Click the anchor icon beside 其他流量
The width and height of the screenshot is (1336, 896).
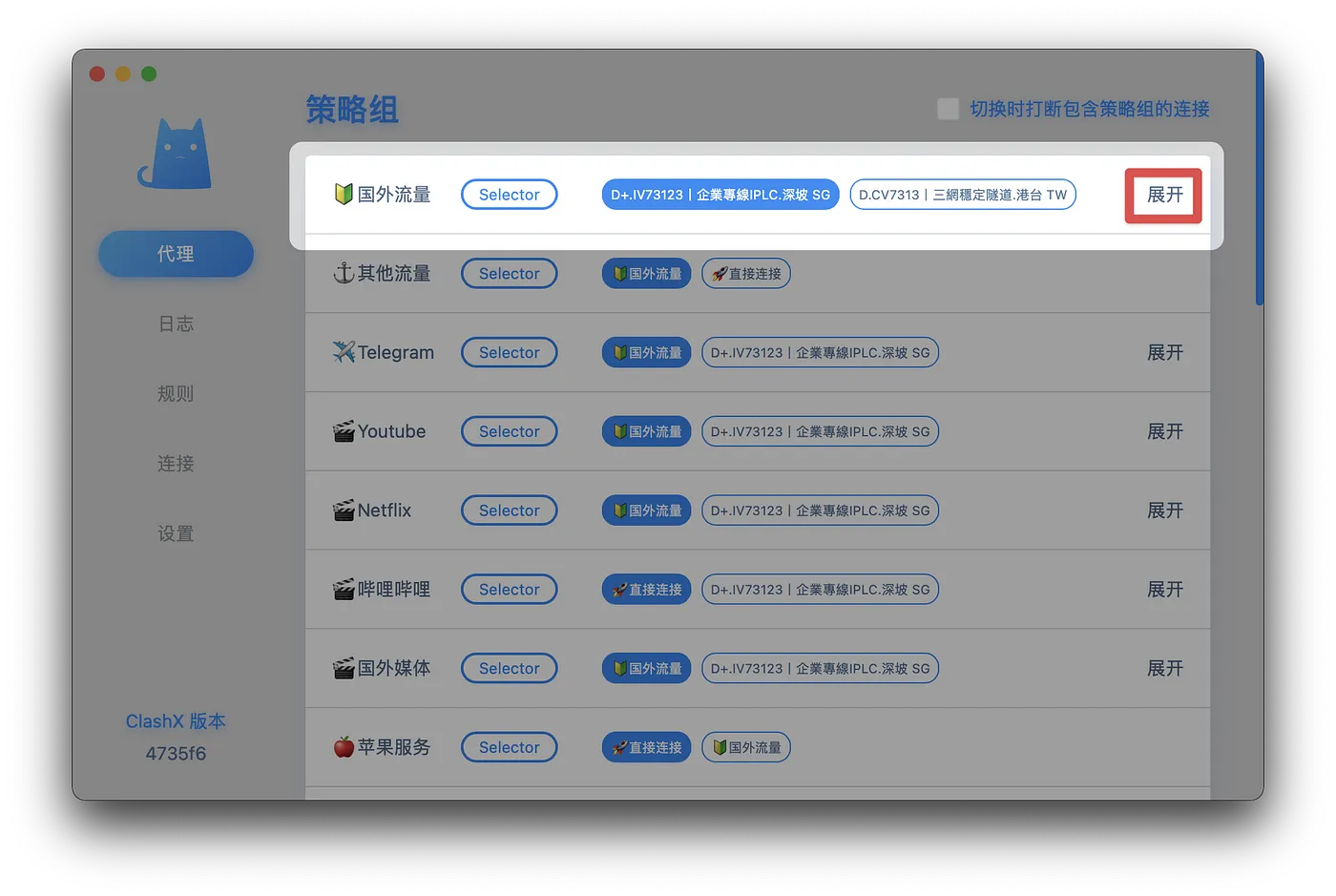pyautogui.click(x=344, y=274)
